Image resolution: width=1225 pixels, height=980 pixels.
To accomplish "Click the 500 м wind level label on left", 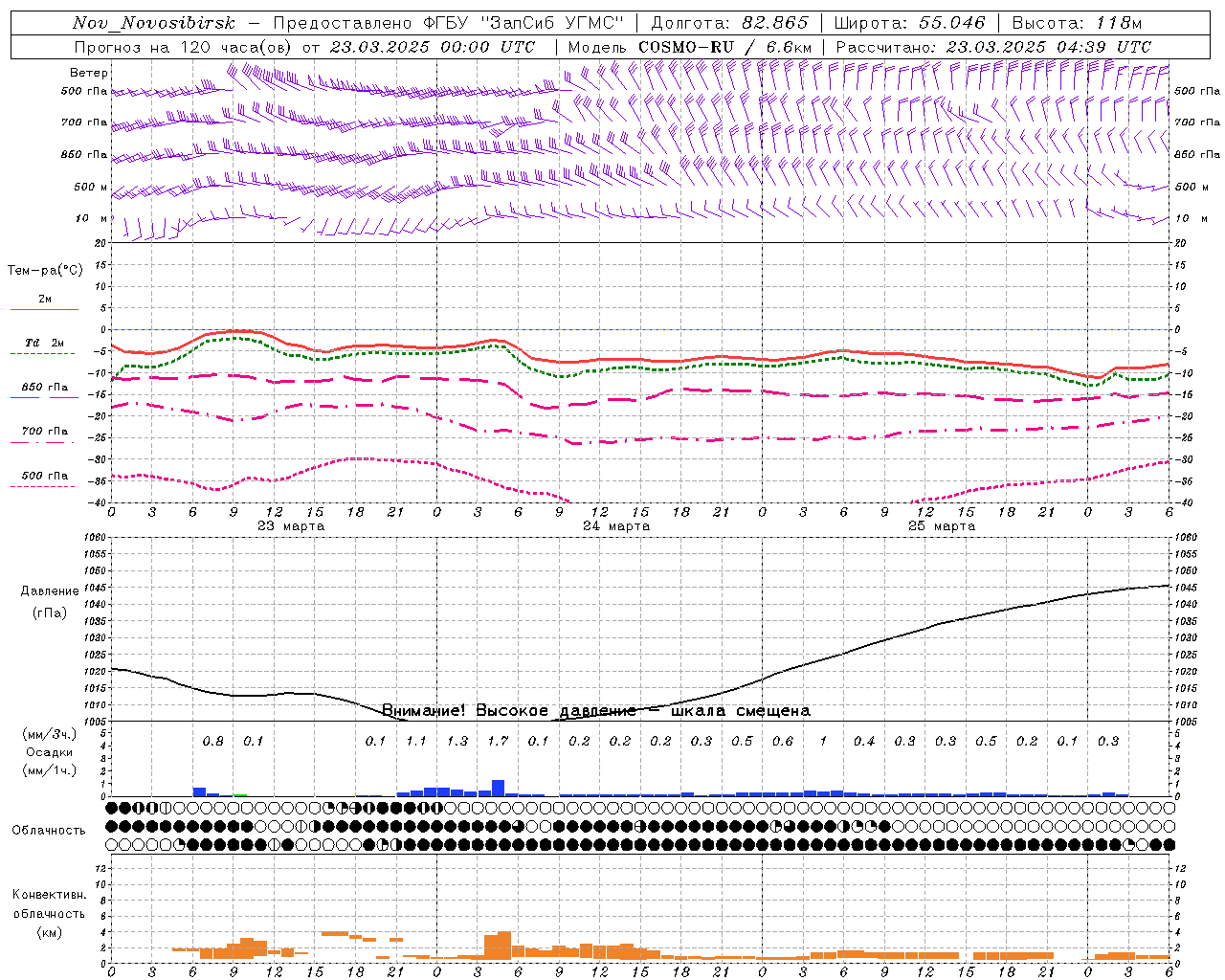I will pos(92,187).
